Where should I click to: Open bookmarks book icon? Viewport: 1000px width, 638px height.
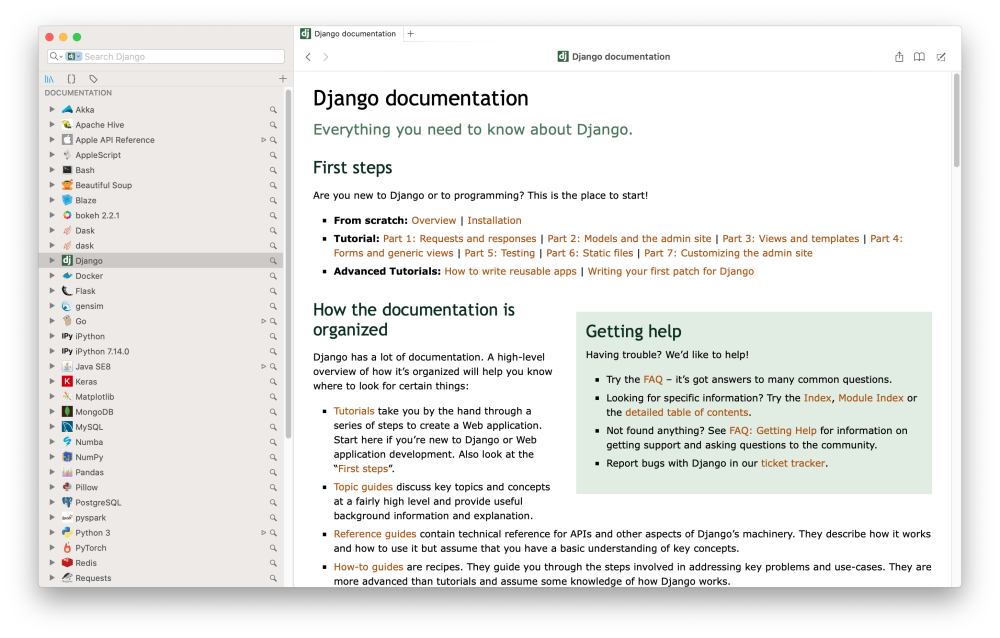pos(919,57)
